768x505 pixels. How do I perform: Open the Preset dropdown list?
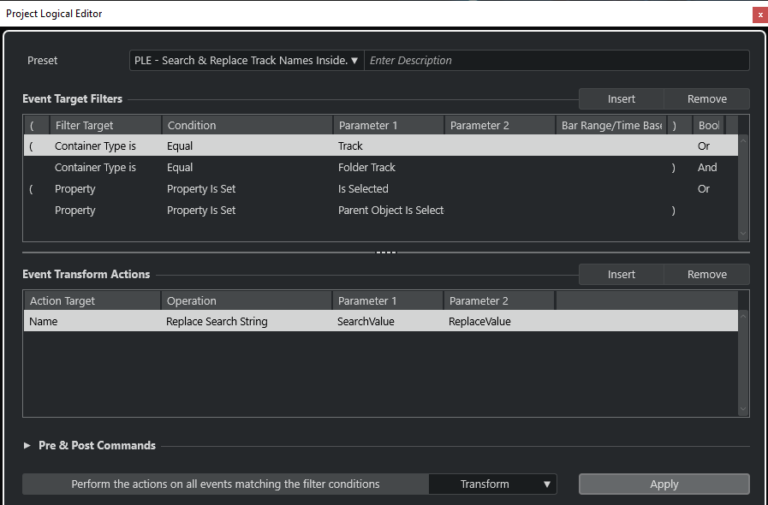(x=246, y=60)
